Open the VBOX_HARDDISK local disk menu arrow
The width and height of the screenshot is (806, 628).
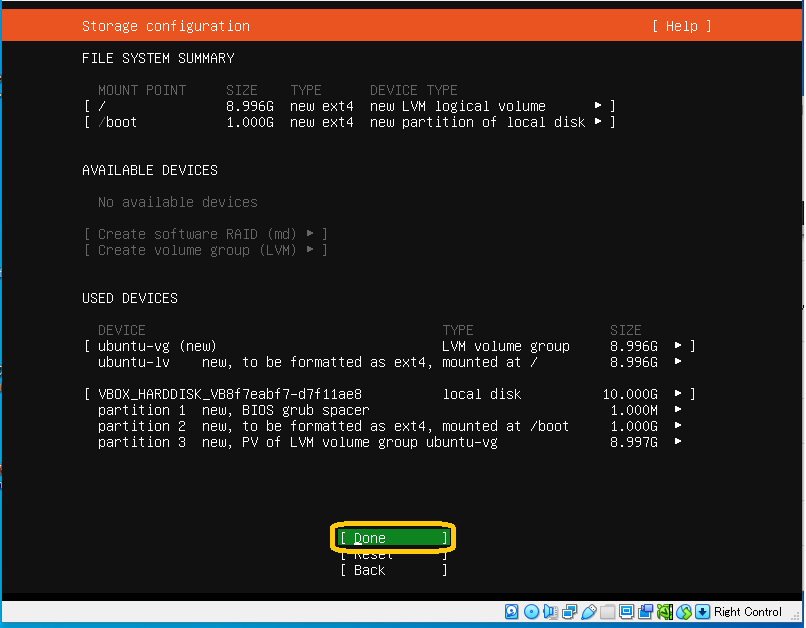tap(679, 394)
